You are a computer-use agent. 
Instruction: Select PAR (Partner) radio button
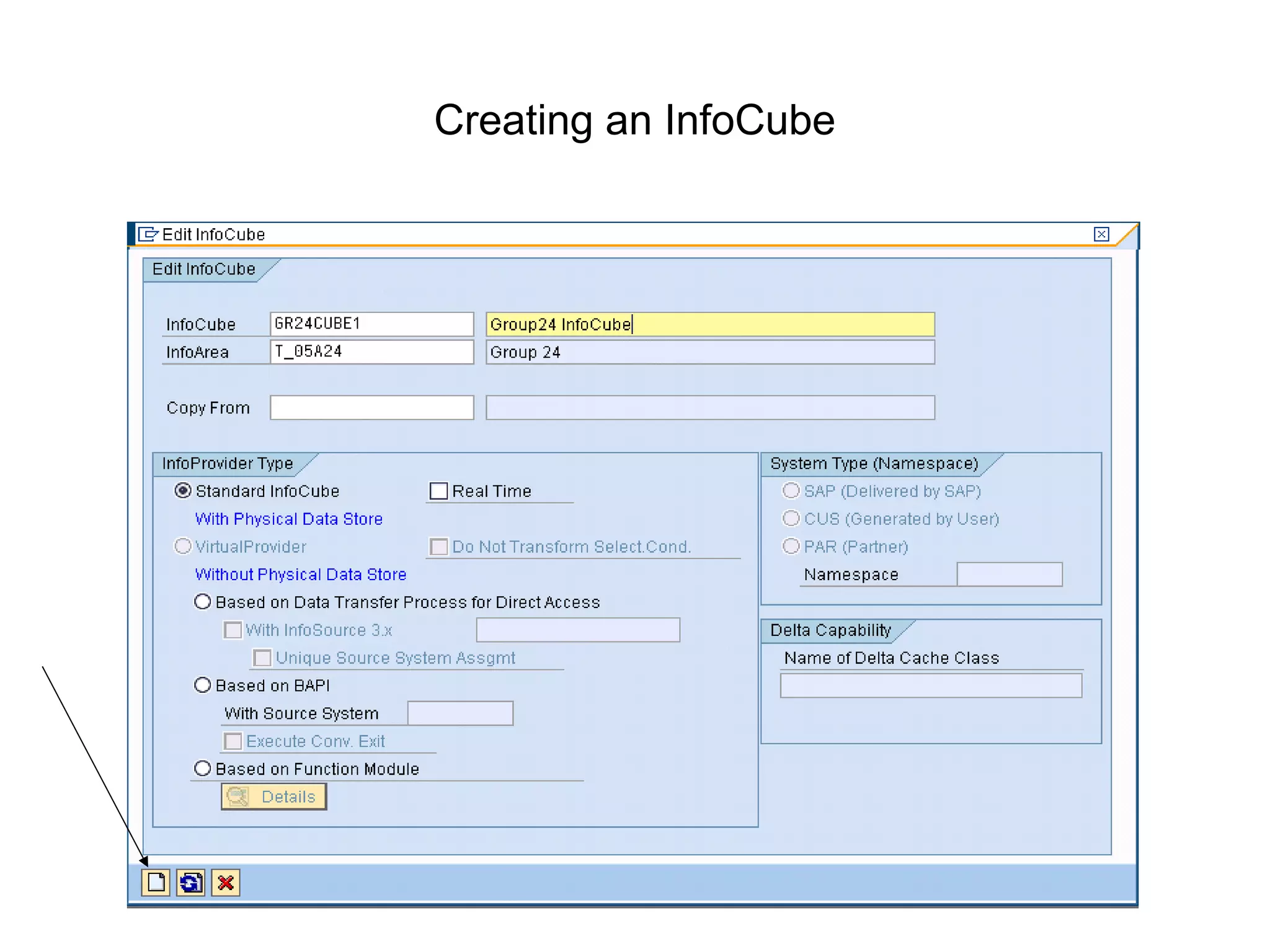(791, 547)
